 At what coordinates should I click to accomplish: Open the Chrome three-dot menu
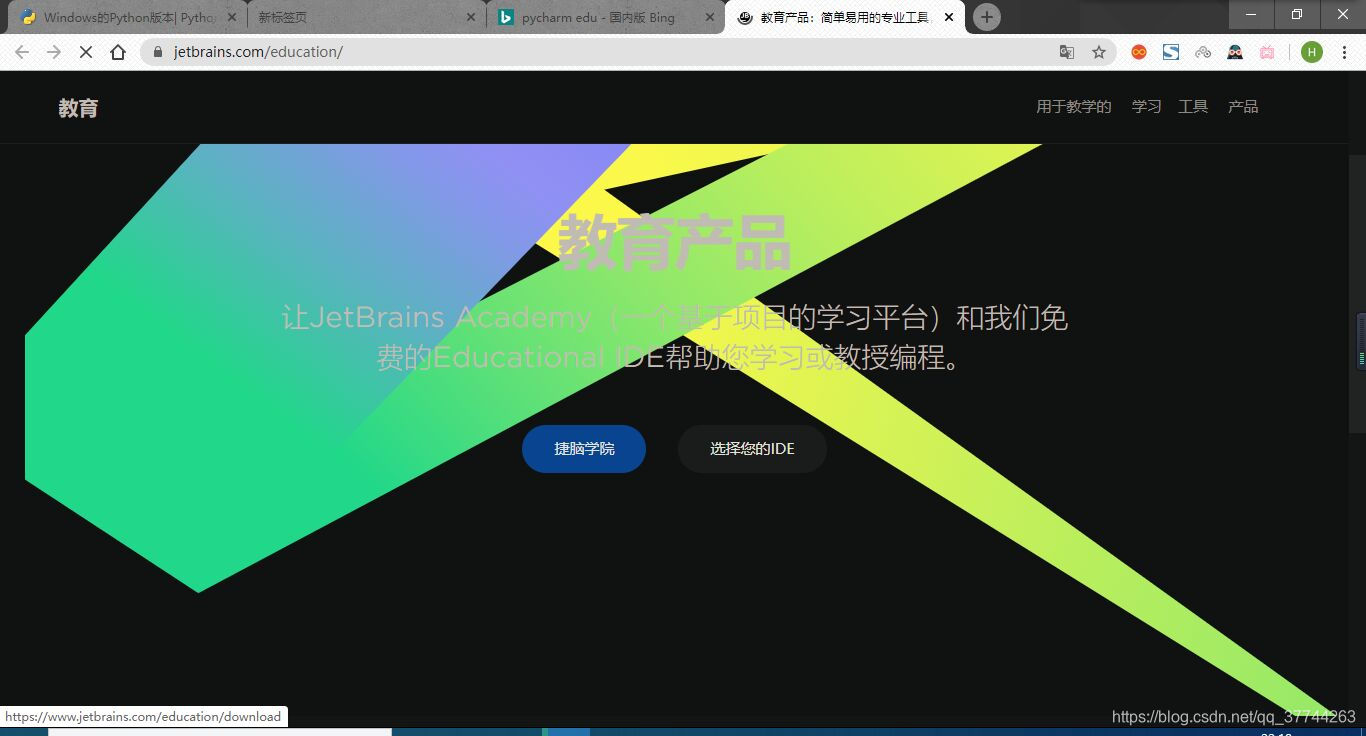[1344, 52]
